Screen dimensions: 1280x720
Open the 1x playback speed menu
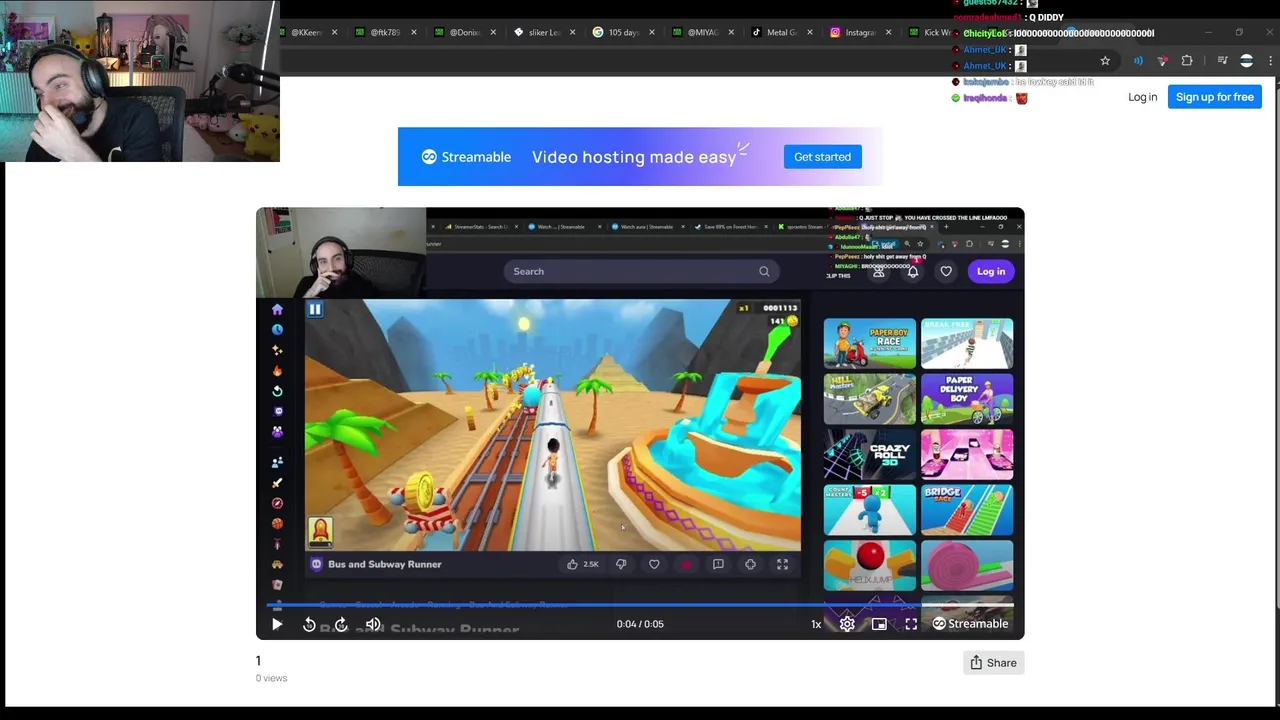tap(816, 624)
